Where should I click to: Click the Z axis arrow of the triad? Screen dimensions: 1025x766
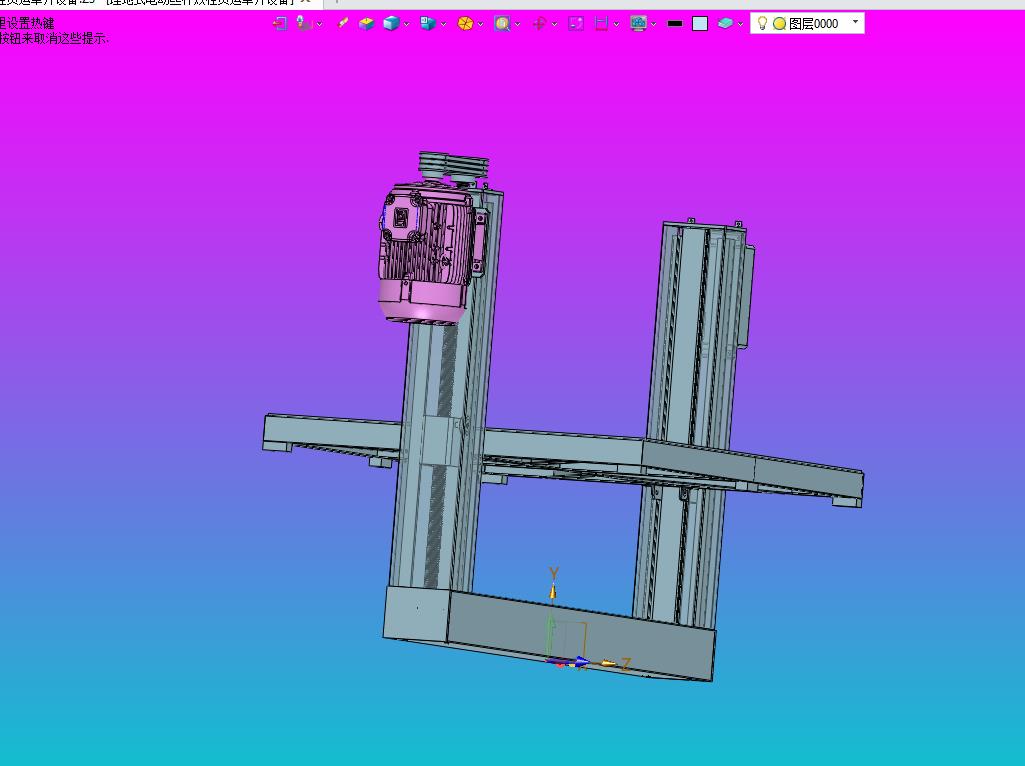pyautogui.click(x=608, y=663)
